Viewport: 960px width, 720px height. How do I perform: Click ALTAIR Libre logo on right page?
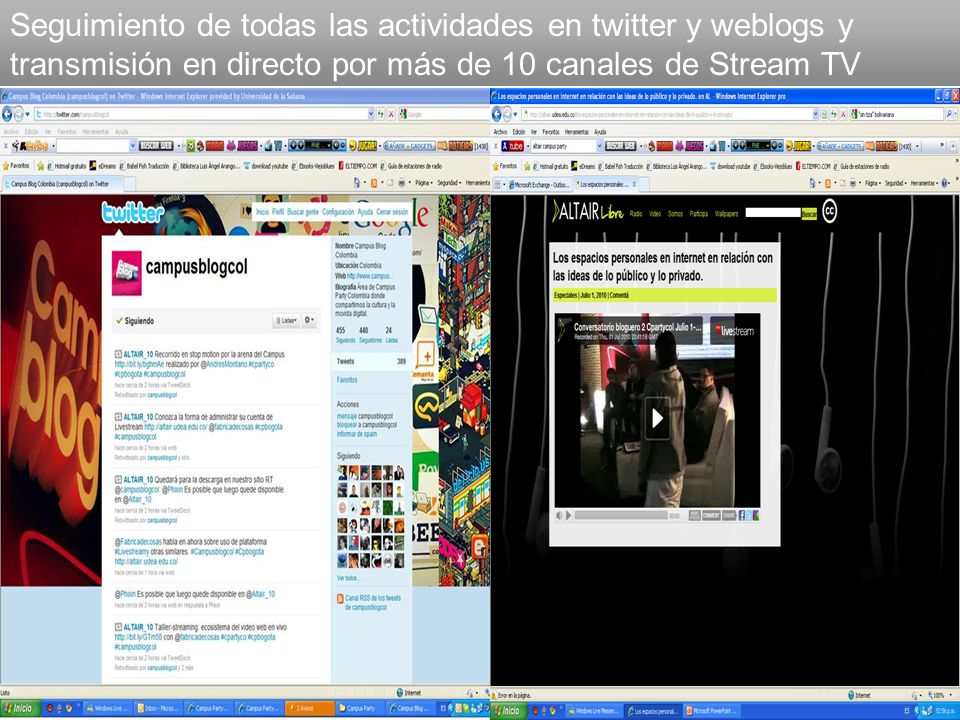[x=588, y=212]
